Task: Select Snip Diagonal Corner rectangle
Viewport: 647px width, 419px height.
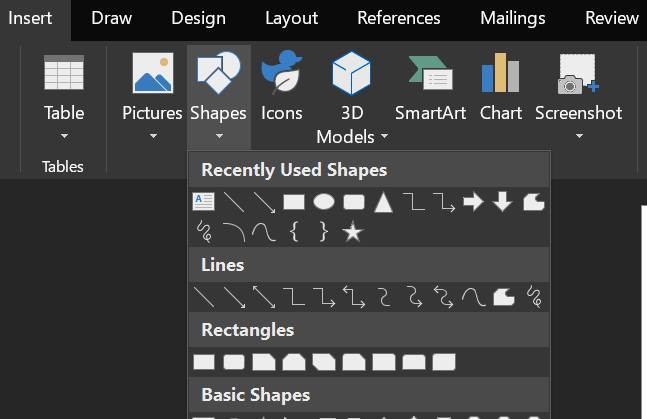Action: coord(324,362)
